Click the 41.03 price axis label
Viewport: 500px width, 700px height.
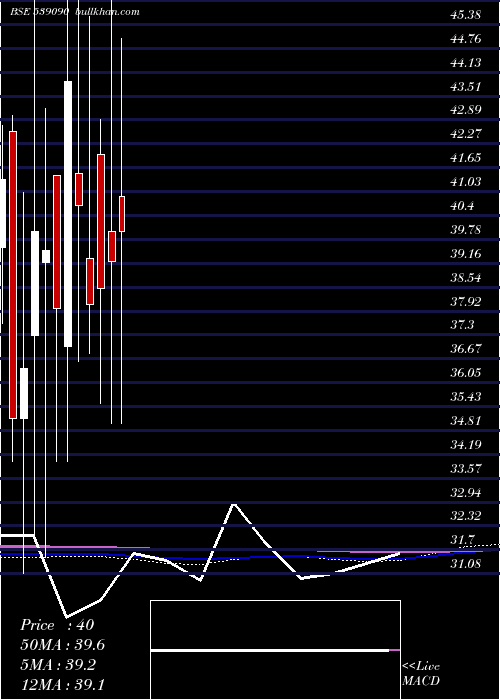466,182
